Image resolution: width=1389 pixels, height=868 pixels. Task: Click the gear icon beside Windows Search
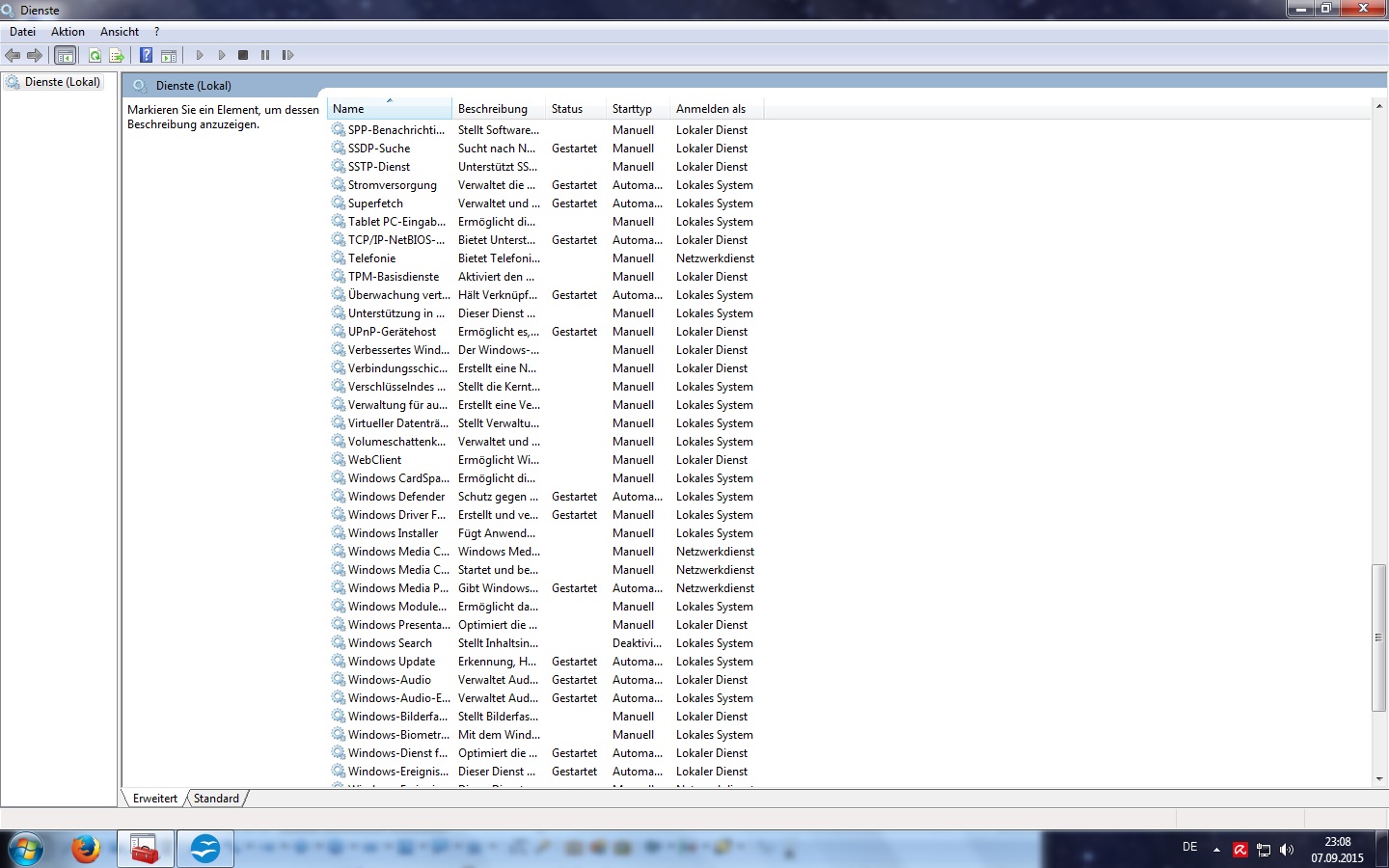click(x=339, y=642)
